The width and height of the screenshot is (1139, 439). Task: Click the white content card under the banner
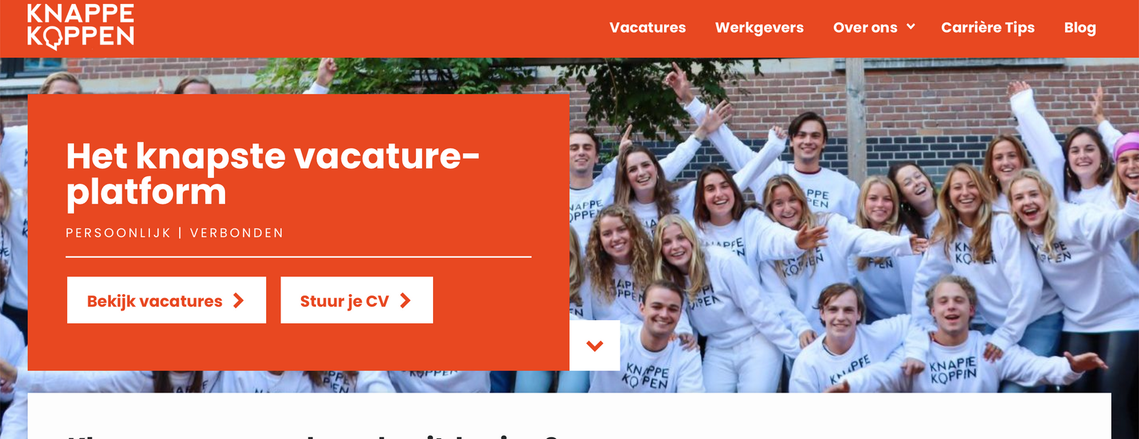570,416
